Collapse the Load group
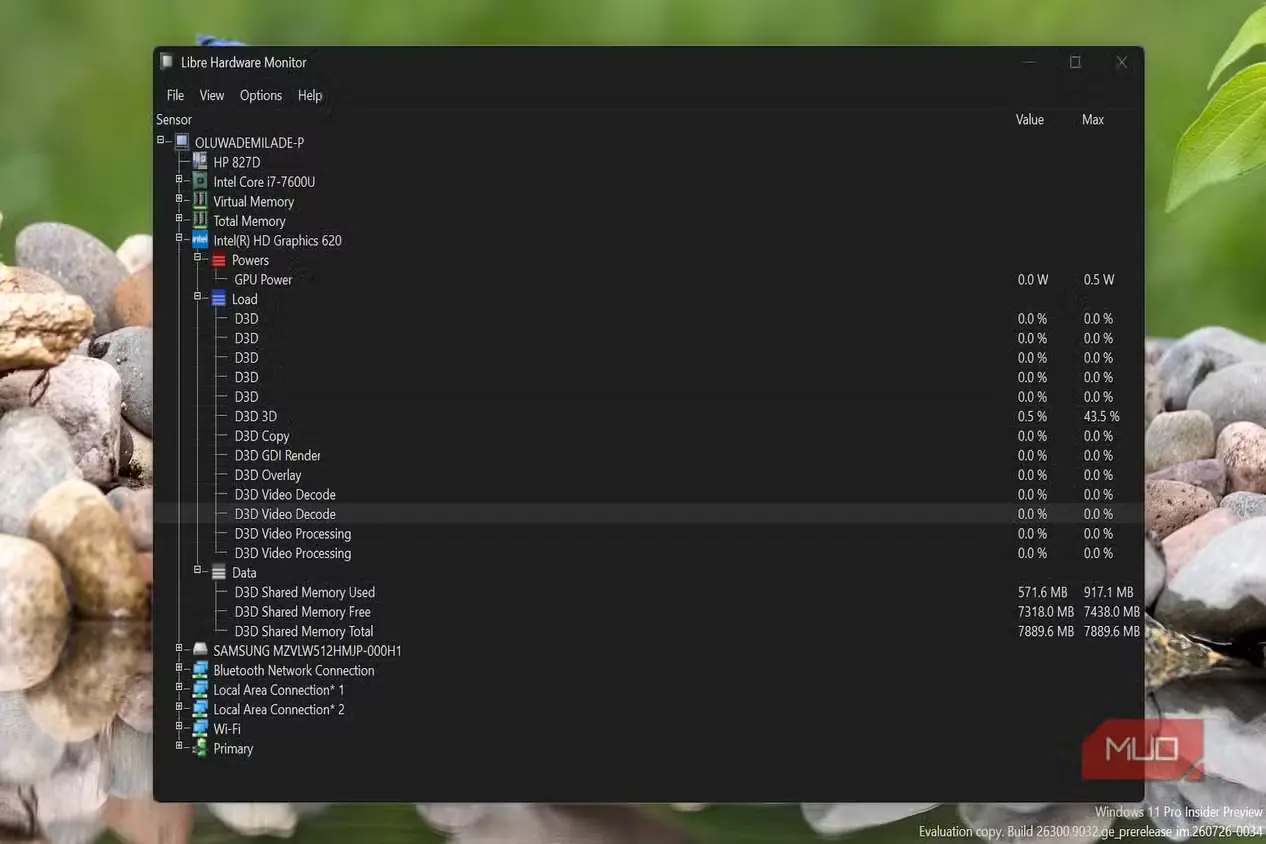1266x844 pixels. click(198, 298)
